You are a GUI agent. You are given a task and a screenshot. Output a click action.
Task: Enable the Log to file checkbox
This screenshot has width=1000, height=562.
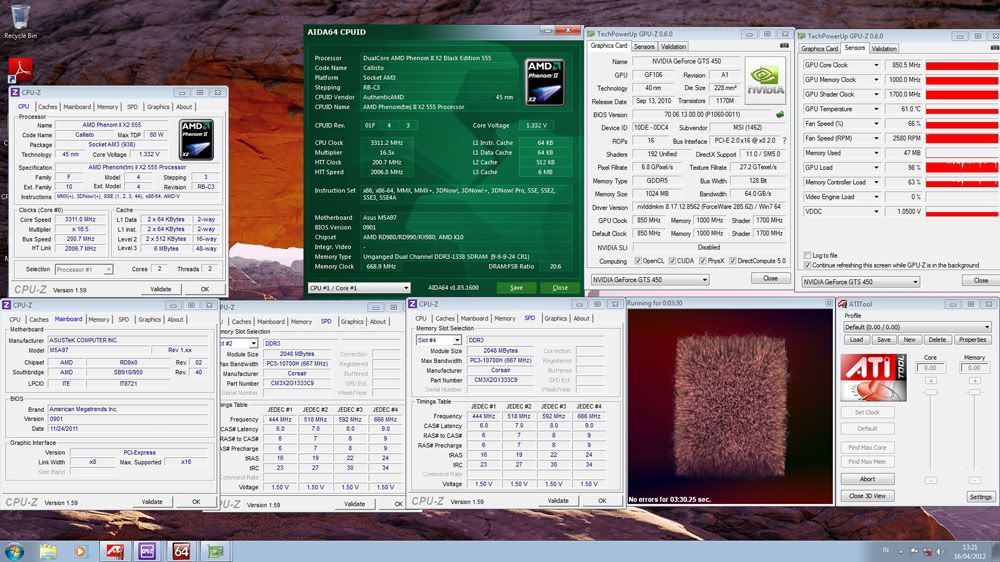(807, 255)
